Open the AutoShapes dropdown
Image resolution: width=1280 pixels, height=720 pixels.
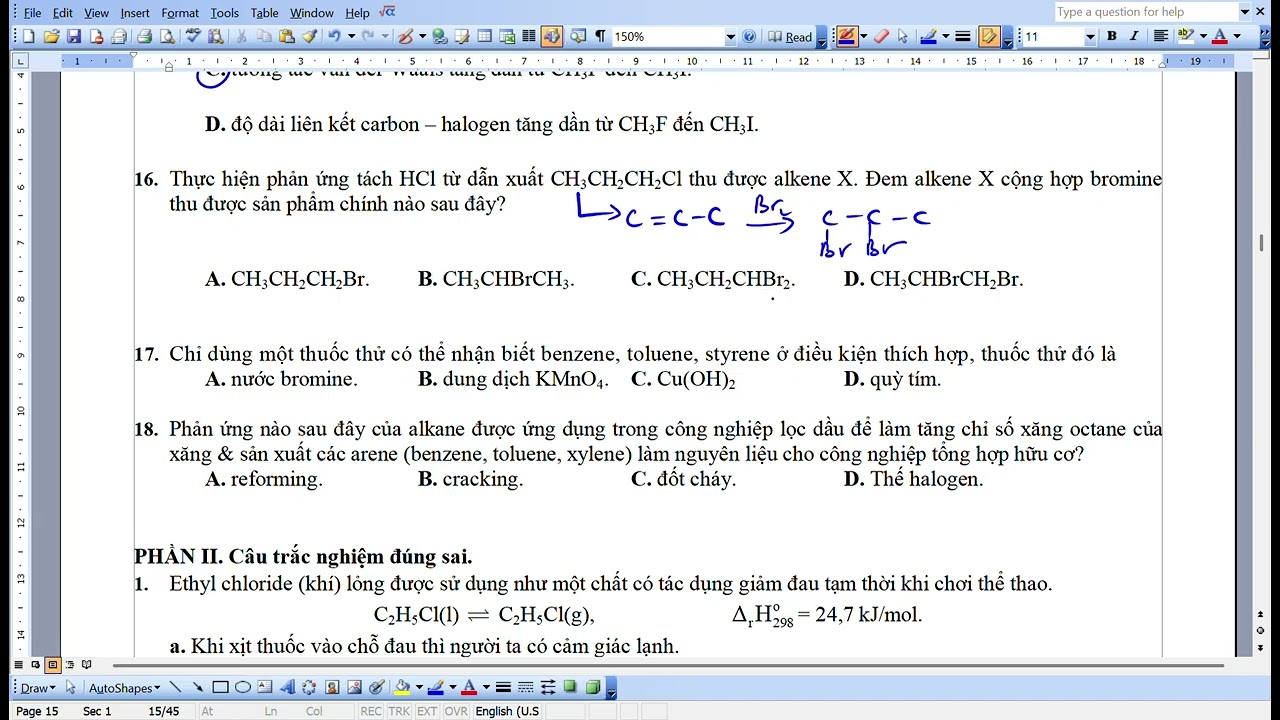coord(124,688)
